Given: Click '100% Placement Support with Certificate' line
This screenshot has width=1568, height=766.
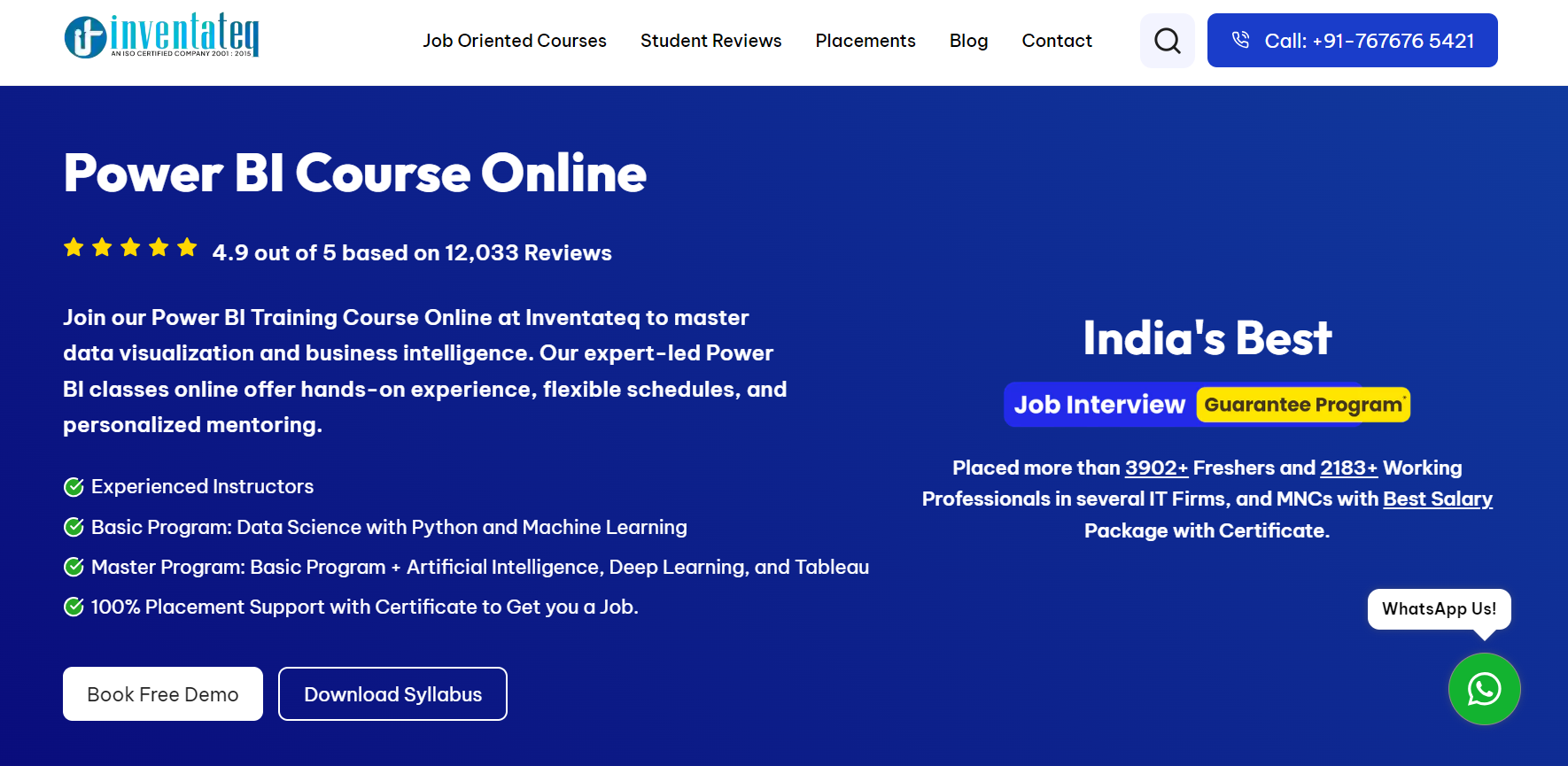Looking at the screenshot, I should pos(365,607).
